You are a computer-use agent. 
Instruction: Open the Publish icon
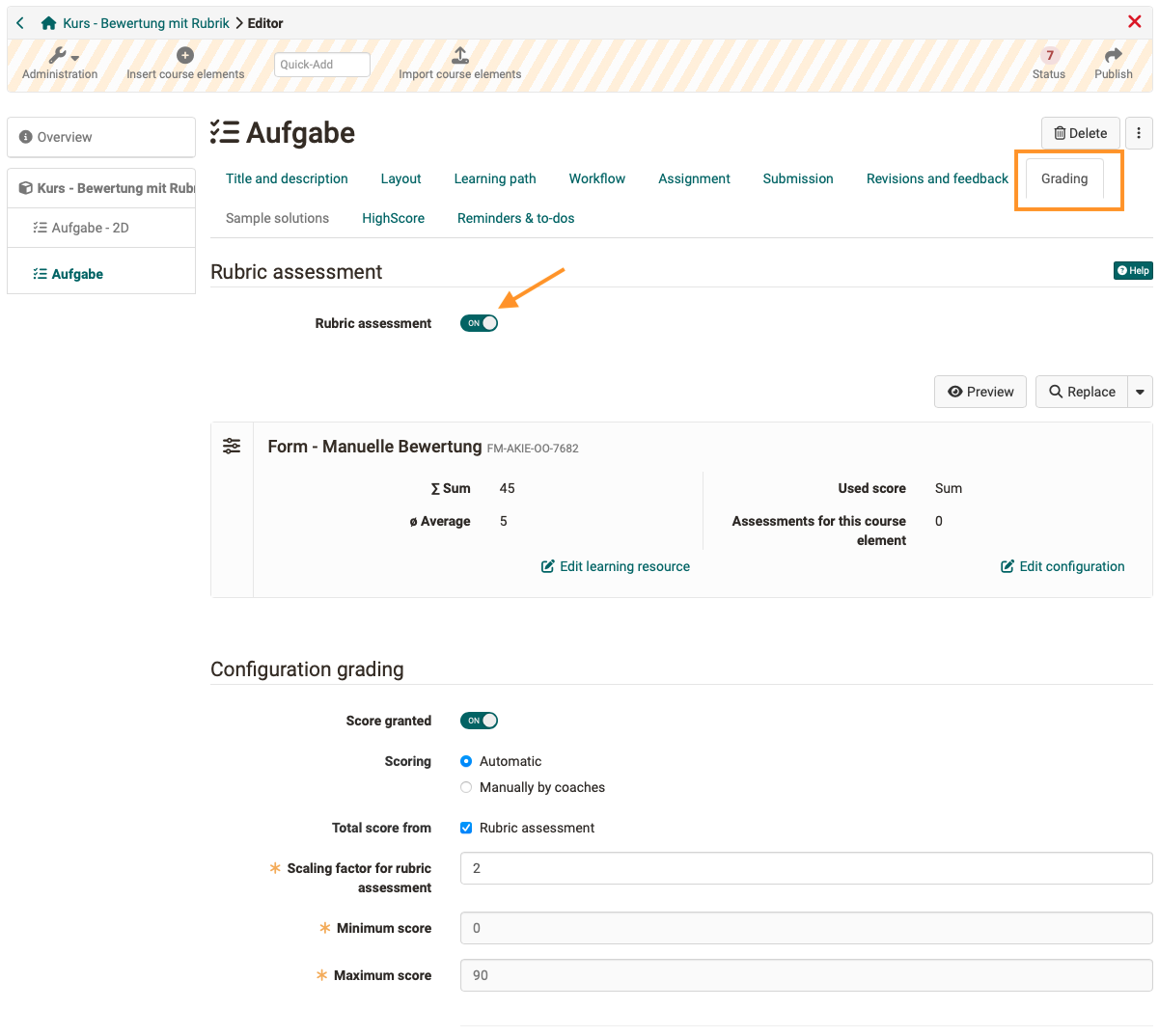1113,58
